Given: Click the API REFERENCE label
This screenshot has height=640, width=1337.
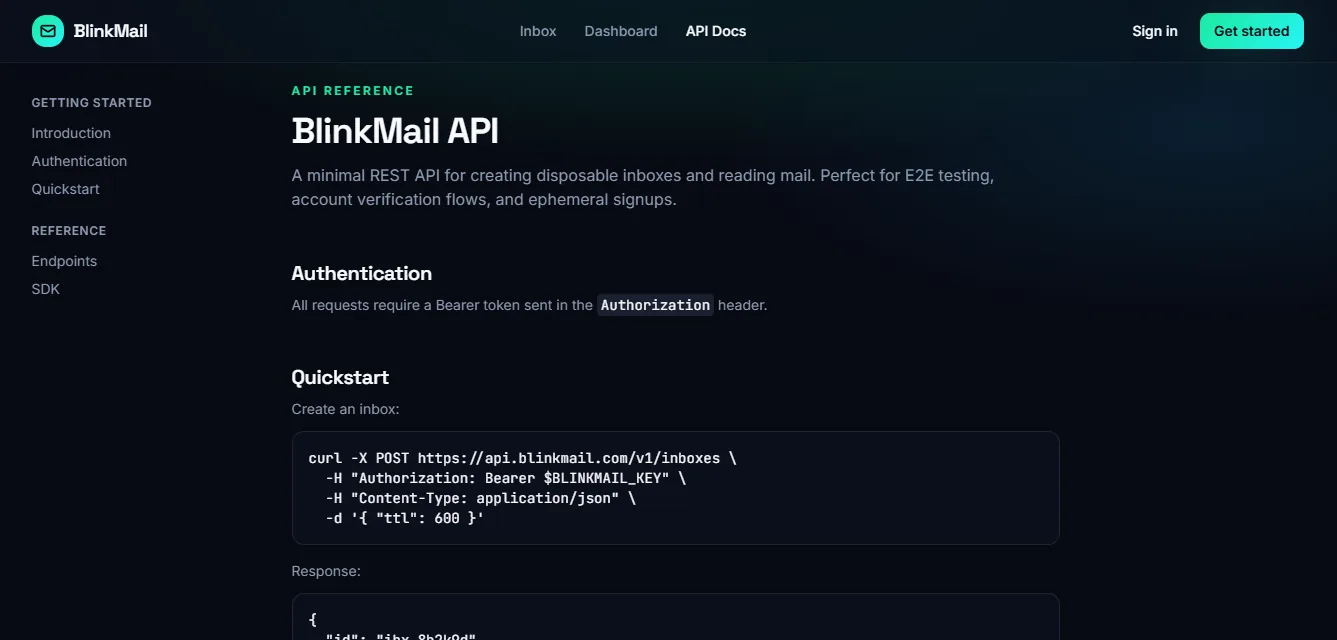Looking at the screenshot, I should click(x=353, y=91).
